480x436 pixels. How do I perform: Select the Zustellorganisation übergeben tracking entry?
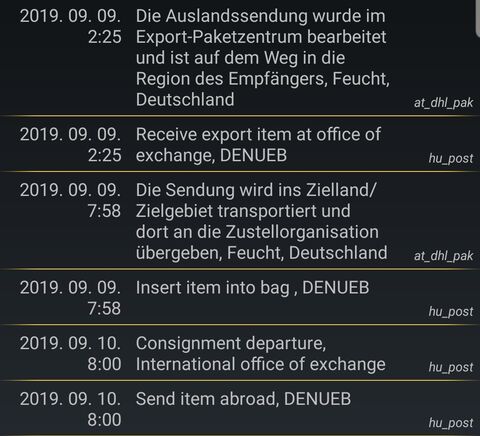pos(240,221)
